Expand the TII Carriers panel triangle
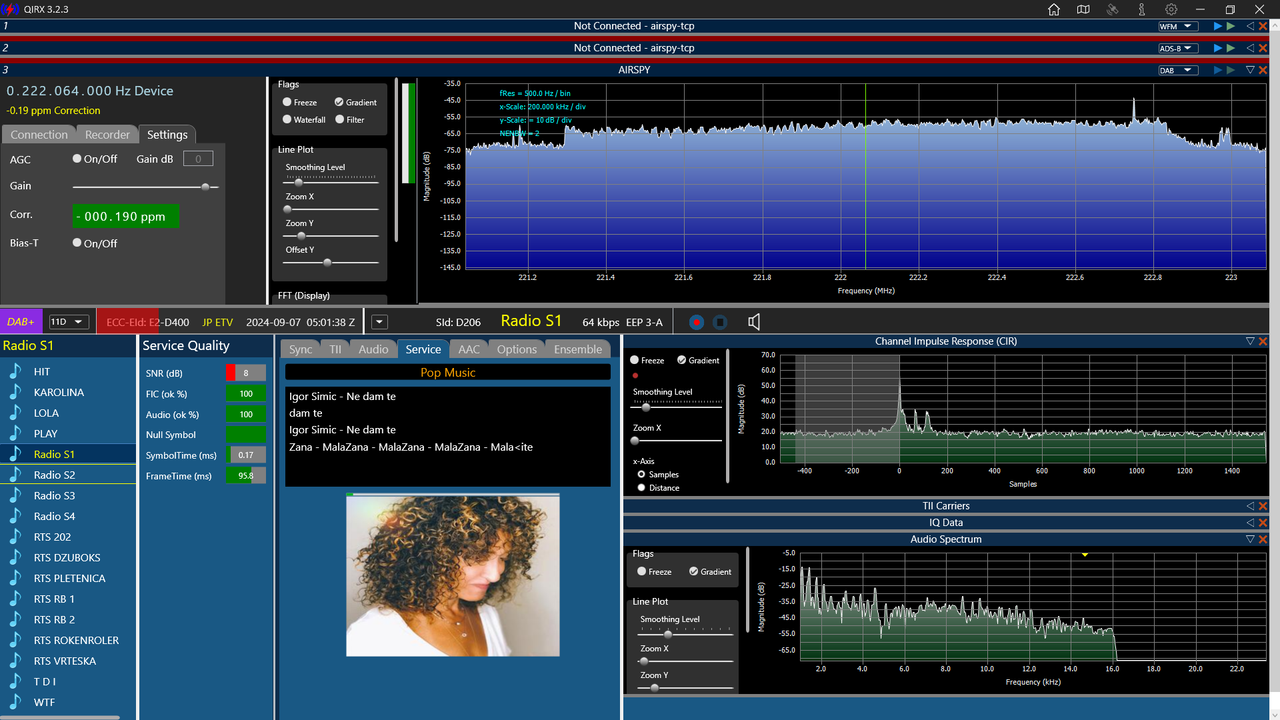1280x720 pixels. pos(1250,507)
